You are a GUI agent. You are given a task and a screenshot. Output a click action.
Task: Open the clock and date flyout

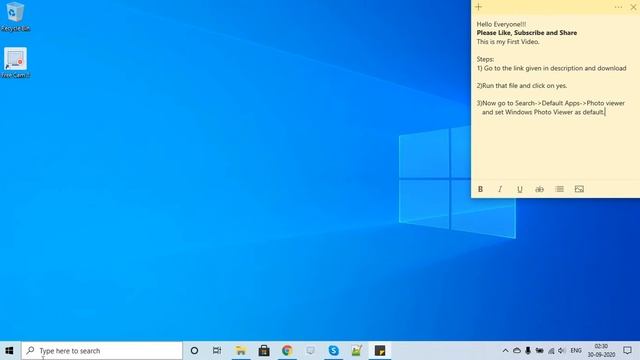(601, 351)
